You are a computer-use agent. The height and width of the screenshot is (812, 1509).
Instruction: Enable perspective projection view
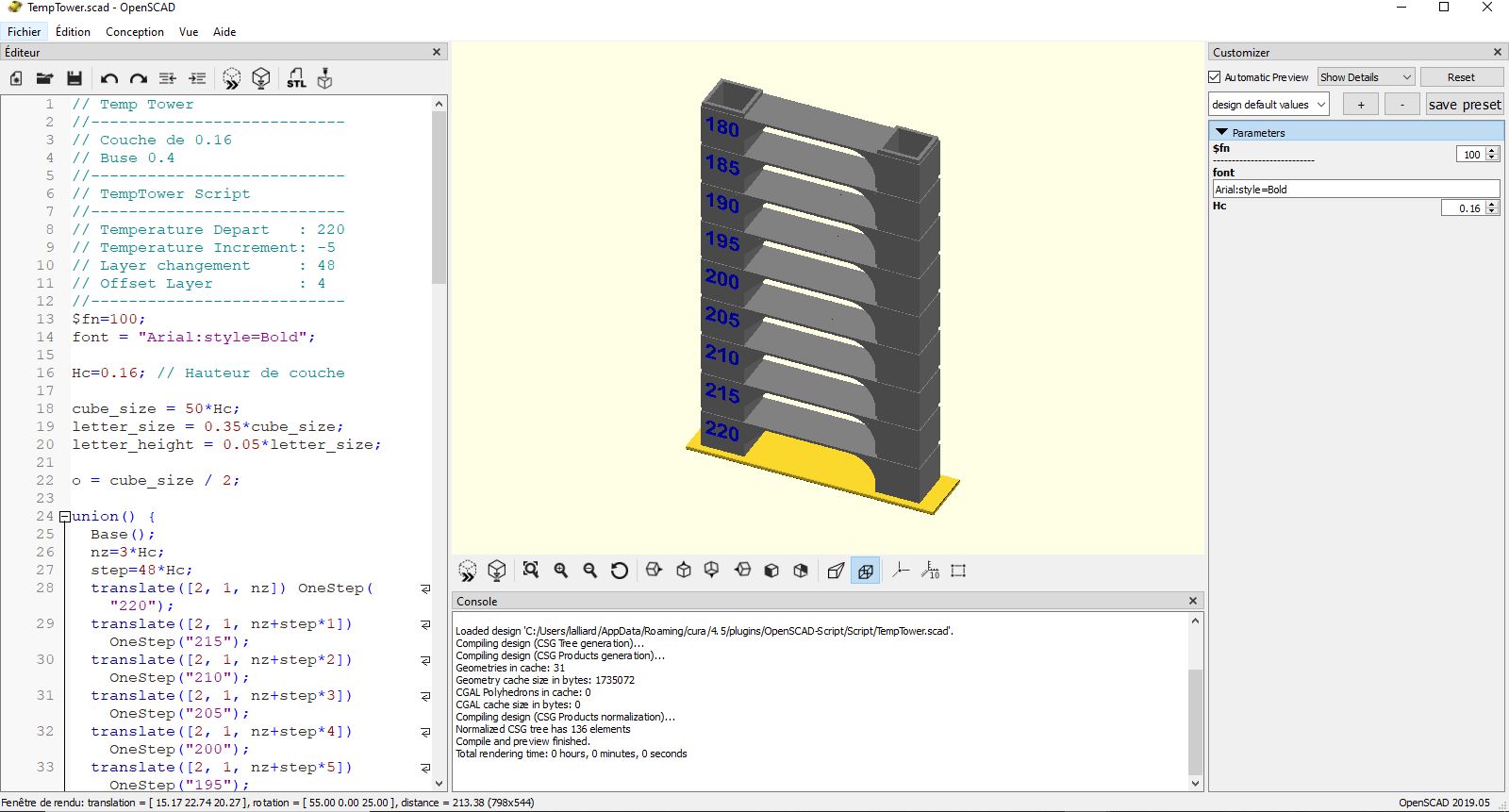[836, 571]
